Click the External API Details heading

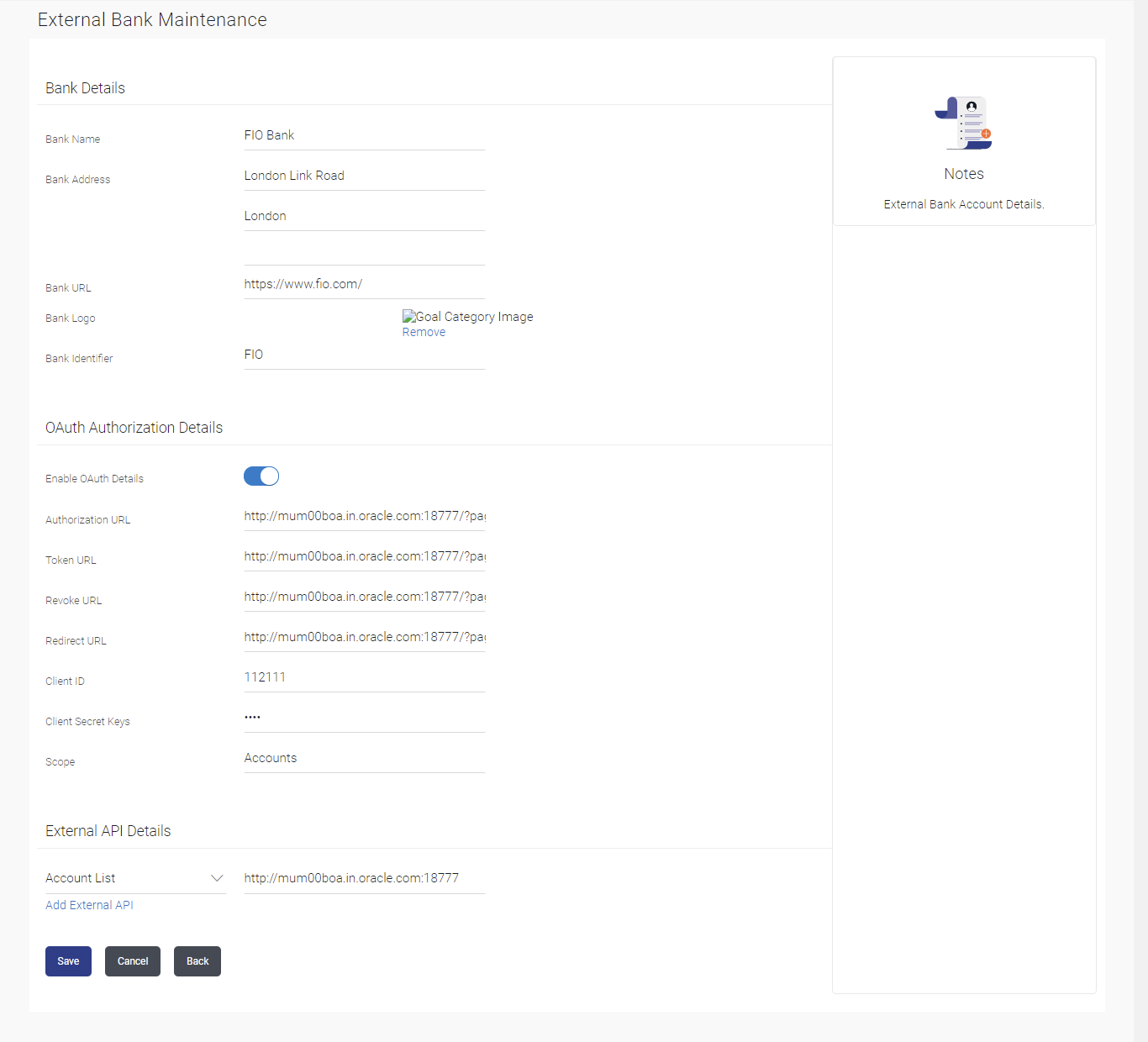point(108,831)
